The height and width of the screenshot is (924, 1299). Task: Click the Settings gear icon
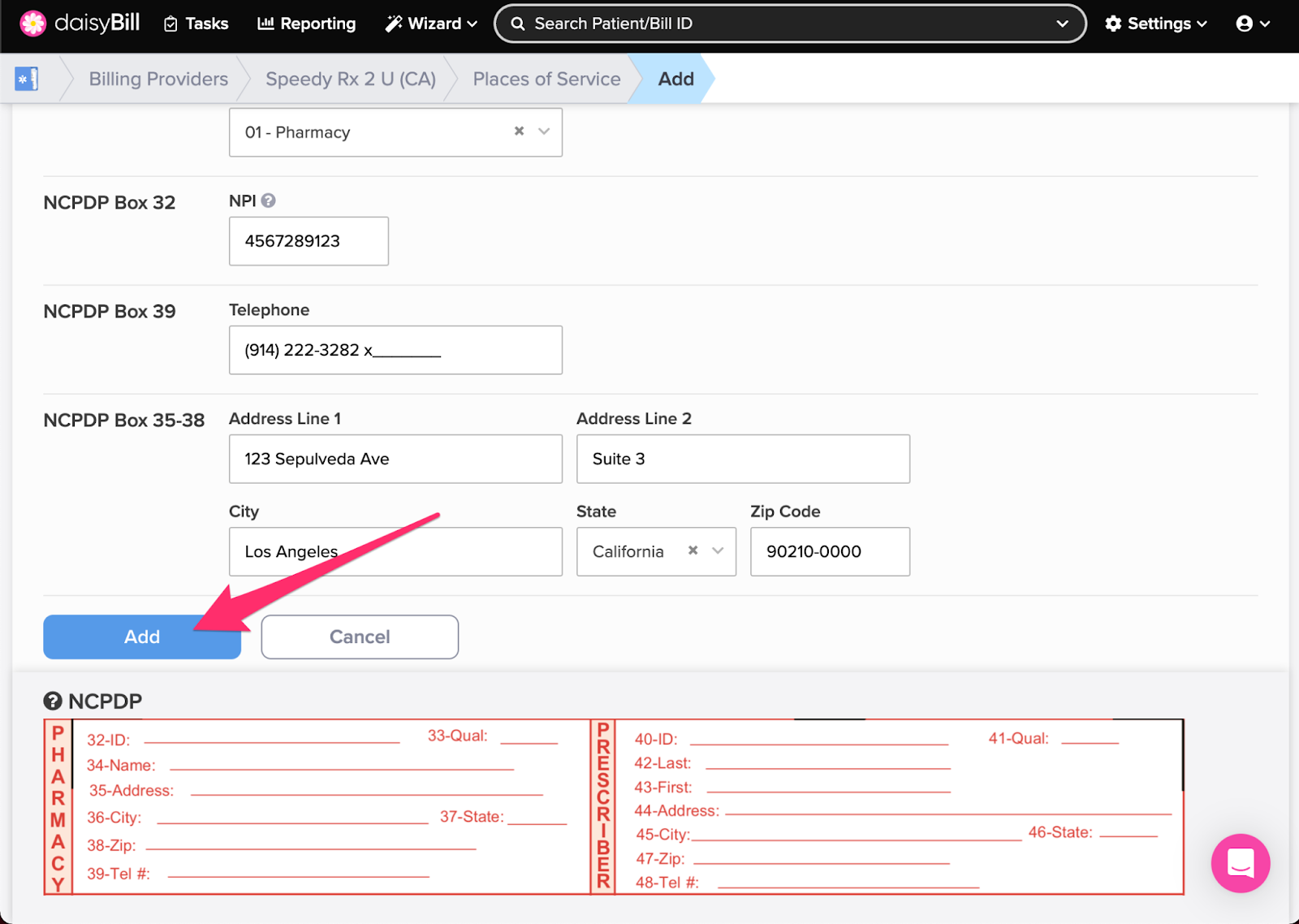pyautogui.click(x=1113, y=24)
